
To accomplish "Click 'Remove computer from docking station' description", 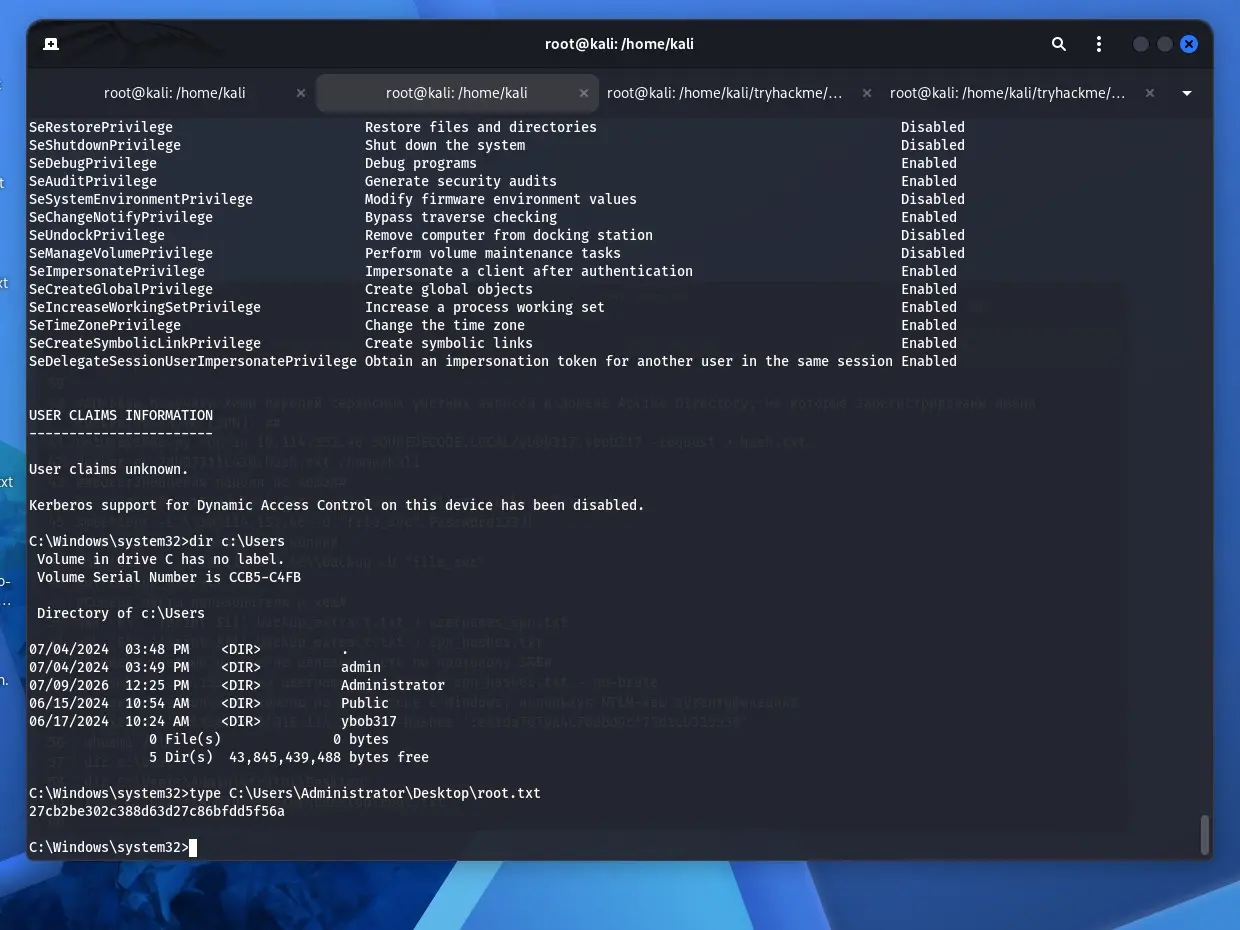I will (x=509, y=235).
